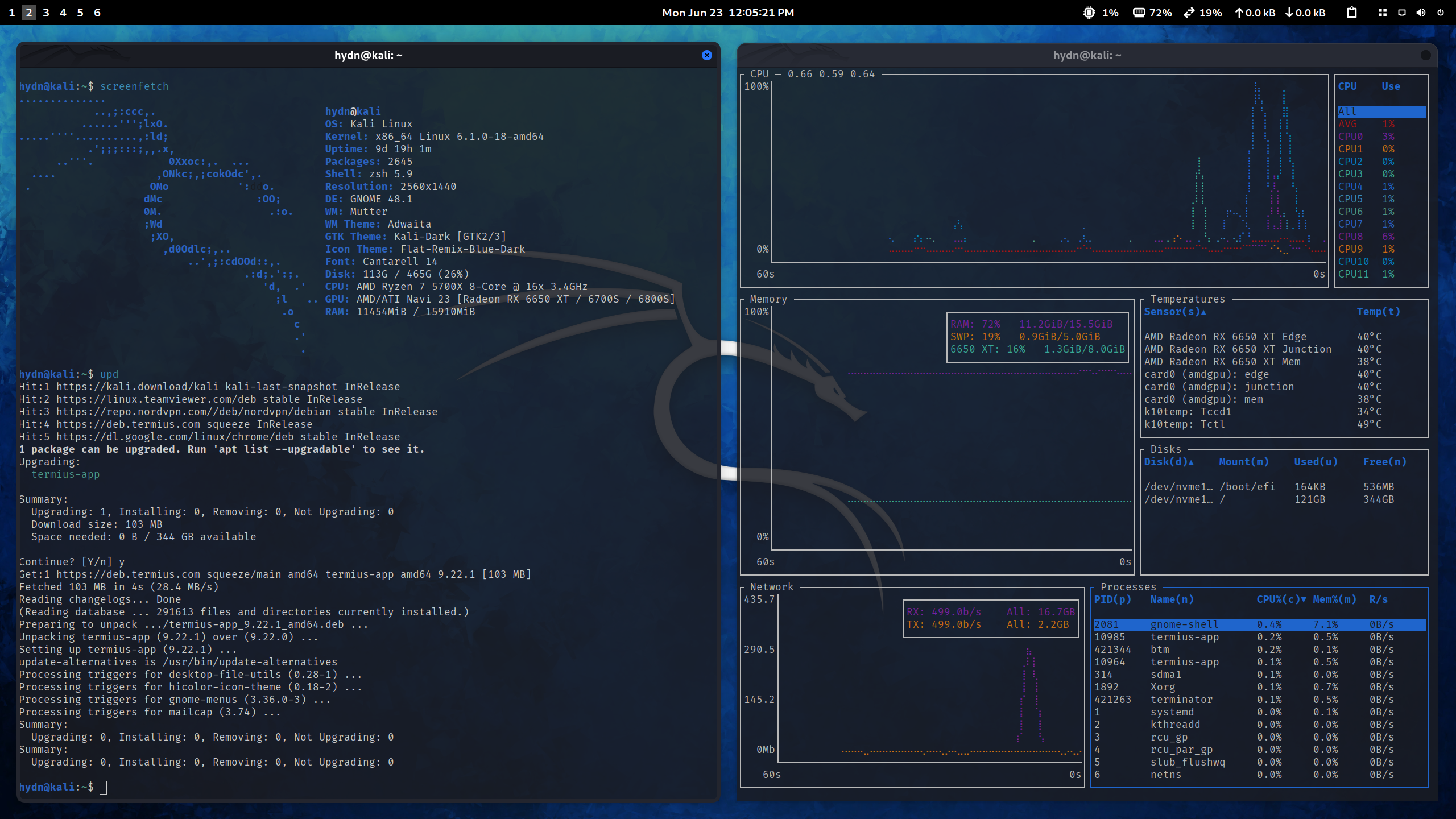Select the sdma1 process row
The width and height of the screenshot is (1456, 819).
coord(1260,675)
